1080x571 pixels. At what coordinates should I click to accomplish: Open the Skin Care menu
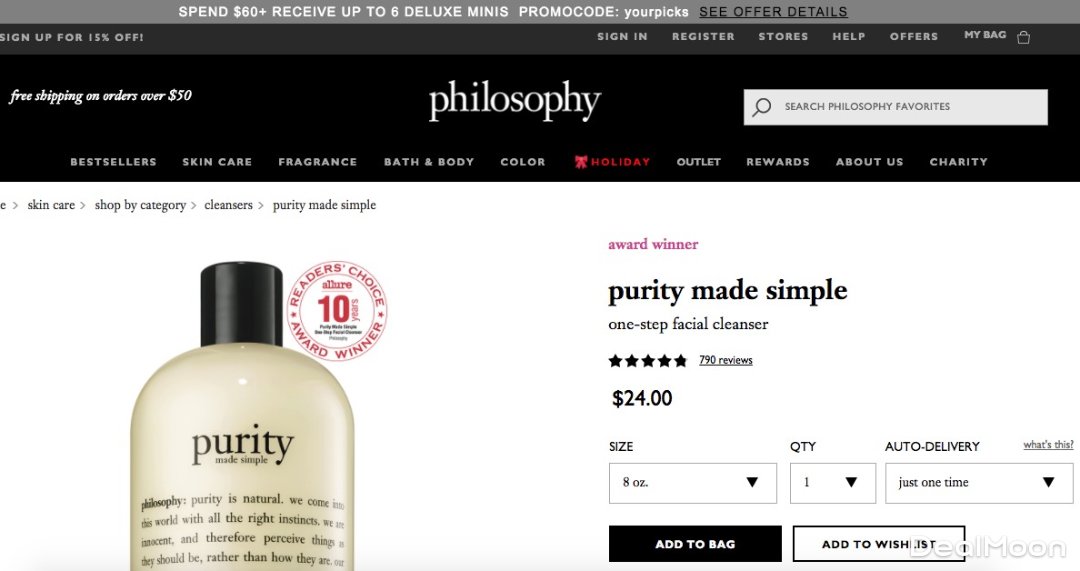(x=217, y=162)
